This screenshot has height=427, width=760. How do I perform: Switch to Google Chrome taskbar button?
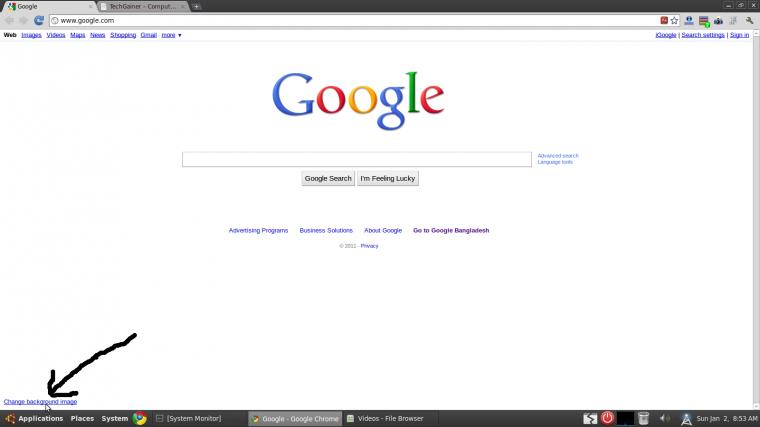click(x=295, y=418)
